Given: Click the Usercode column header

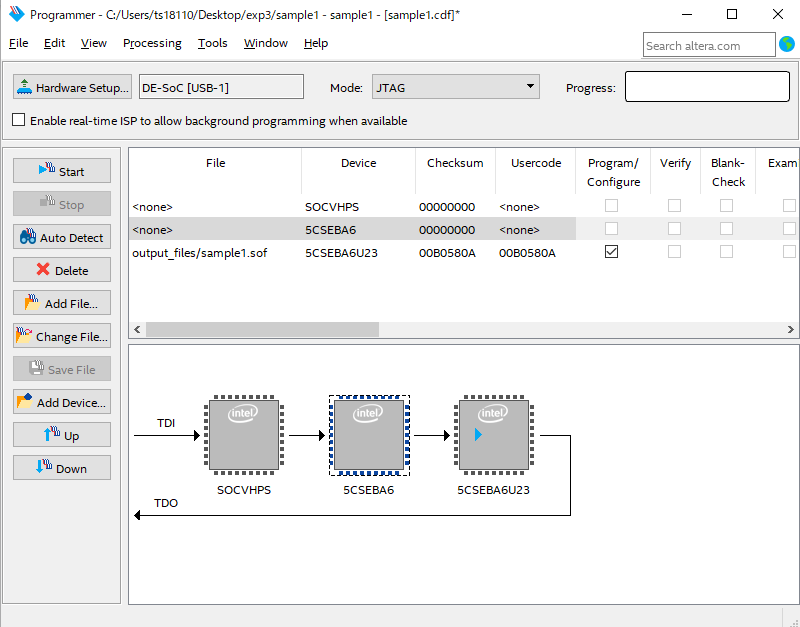Looking at the screenshot, I should pos(536,172).
